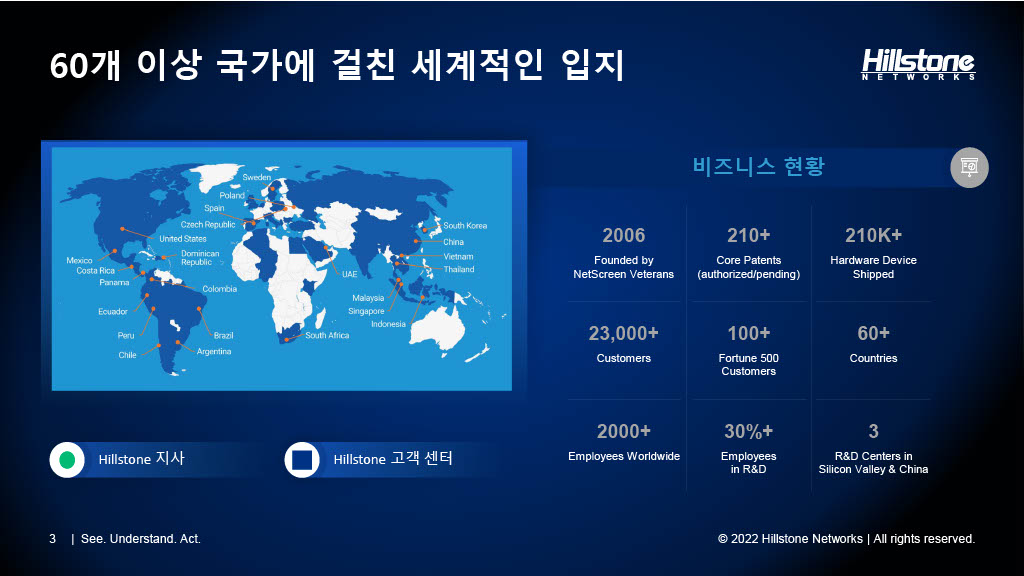Click the South Africa map label
Screen dimensions: 1024x576
click(327, 335)
